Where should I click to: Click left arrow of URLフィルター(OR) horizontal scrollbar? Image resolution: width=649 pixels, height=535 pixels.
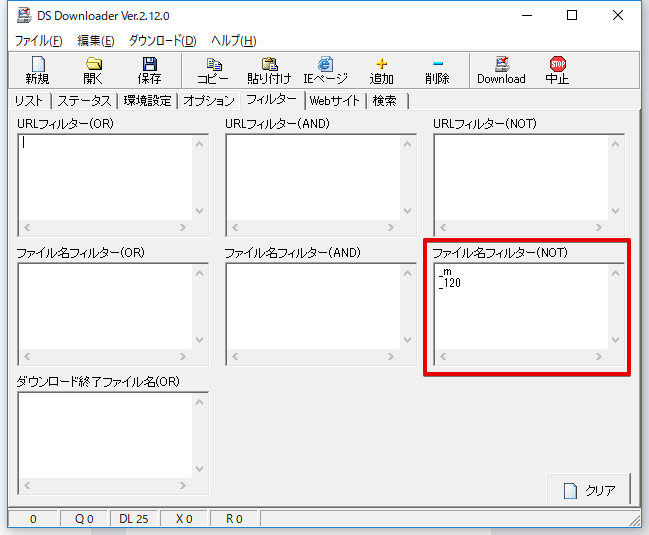click(27, 227)
